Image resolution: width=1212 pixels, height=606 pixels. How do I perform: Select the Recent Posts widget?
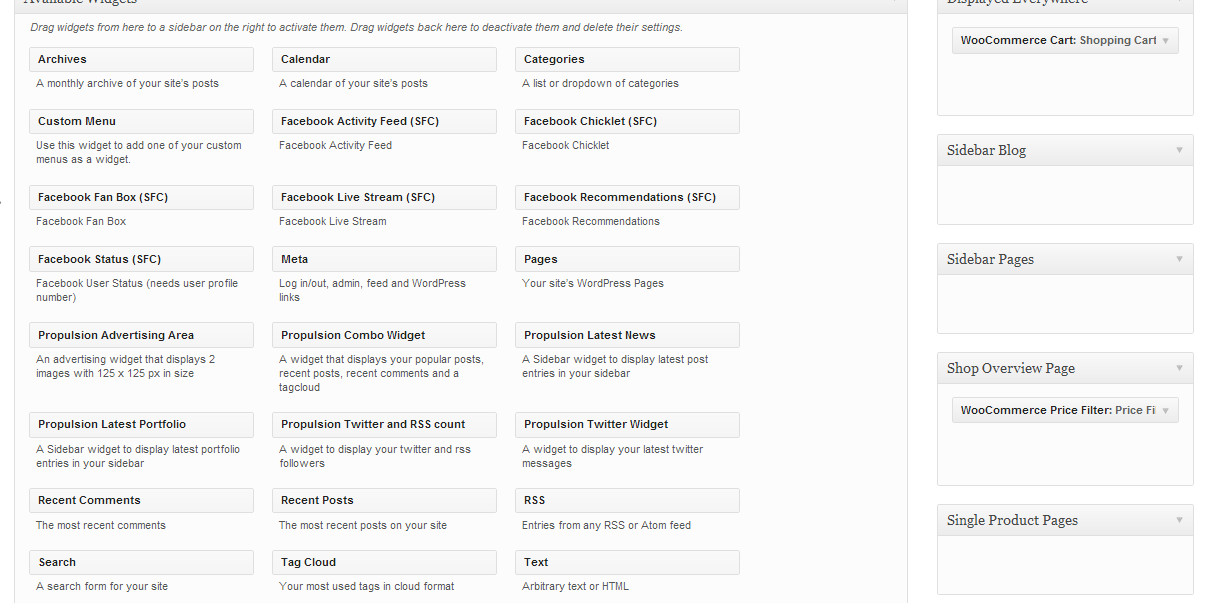point(384,501)
